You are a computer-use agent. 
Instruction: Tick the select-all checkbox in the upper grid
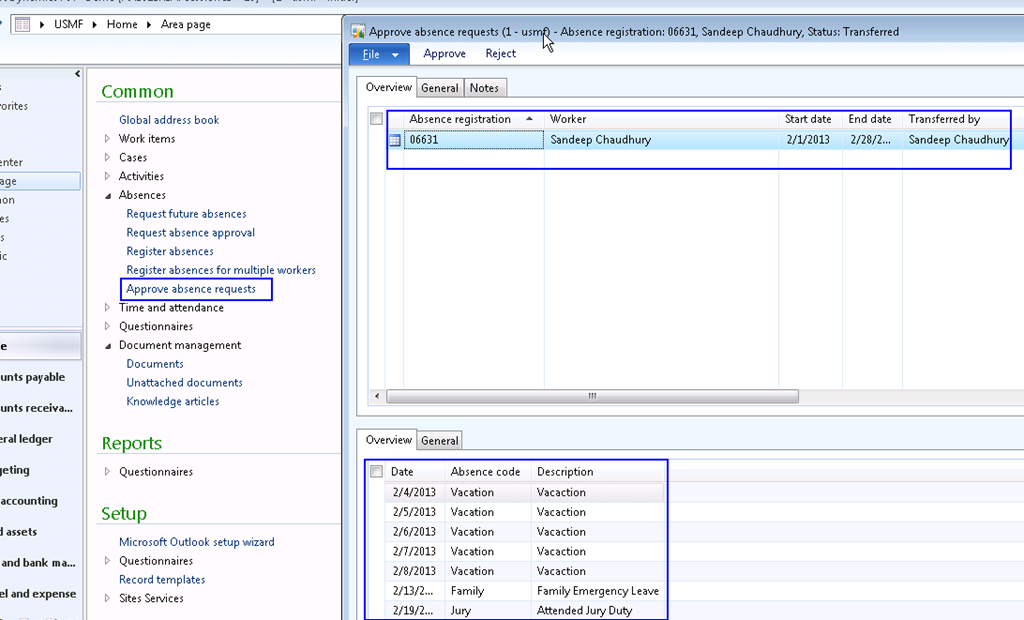coord(376,119)
